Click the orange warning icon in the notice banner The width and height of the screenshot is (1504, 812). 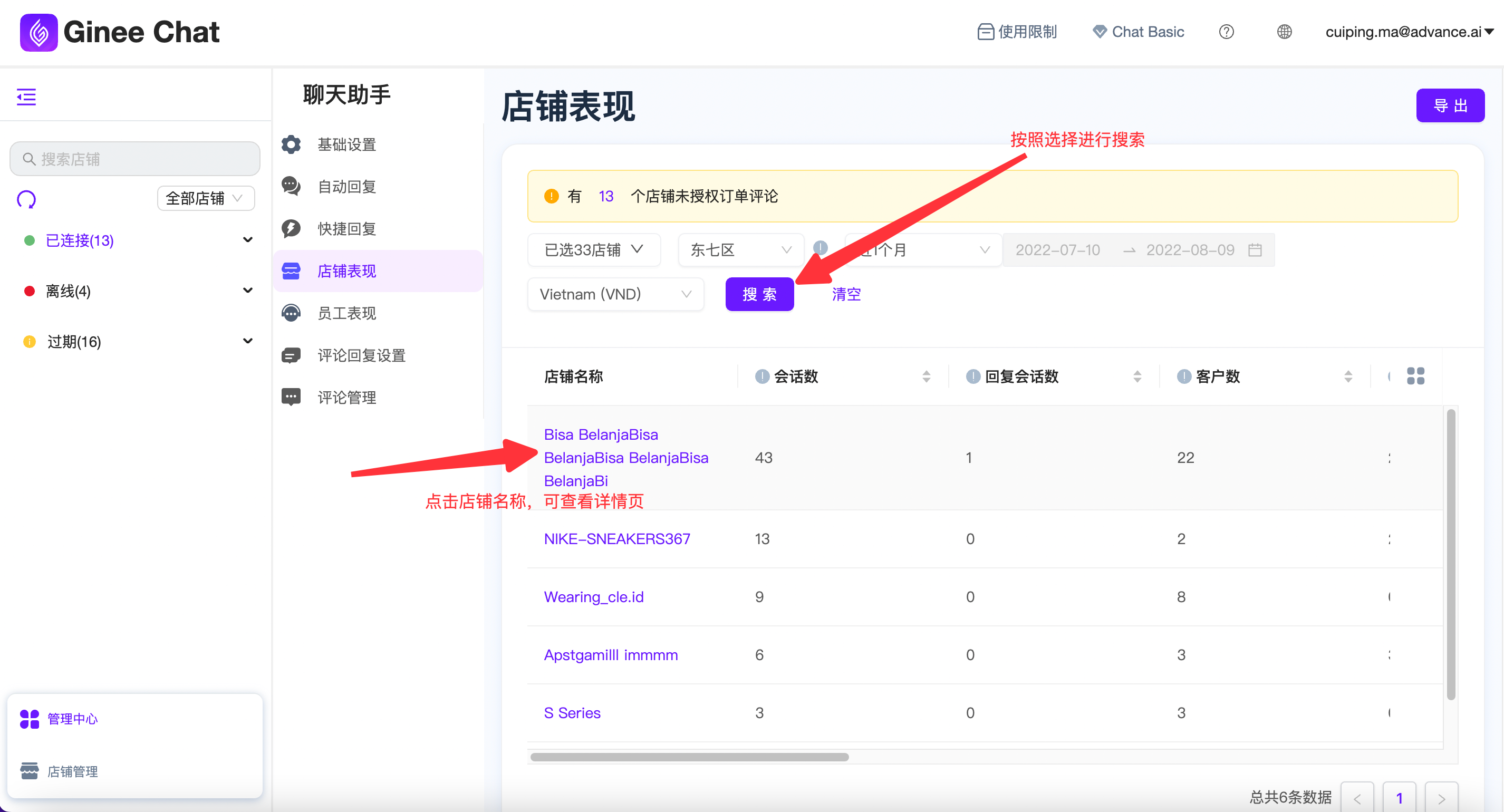tap(551, 196)
